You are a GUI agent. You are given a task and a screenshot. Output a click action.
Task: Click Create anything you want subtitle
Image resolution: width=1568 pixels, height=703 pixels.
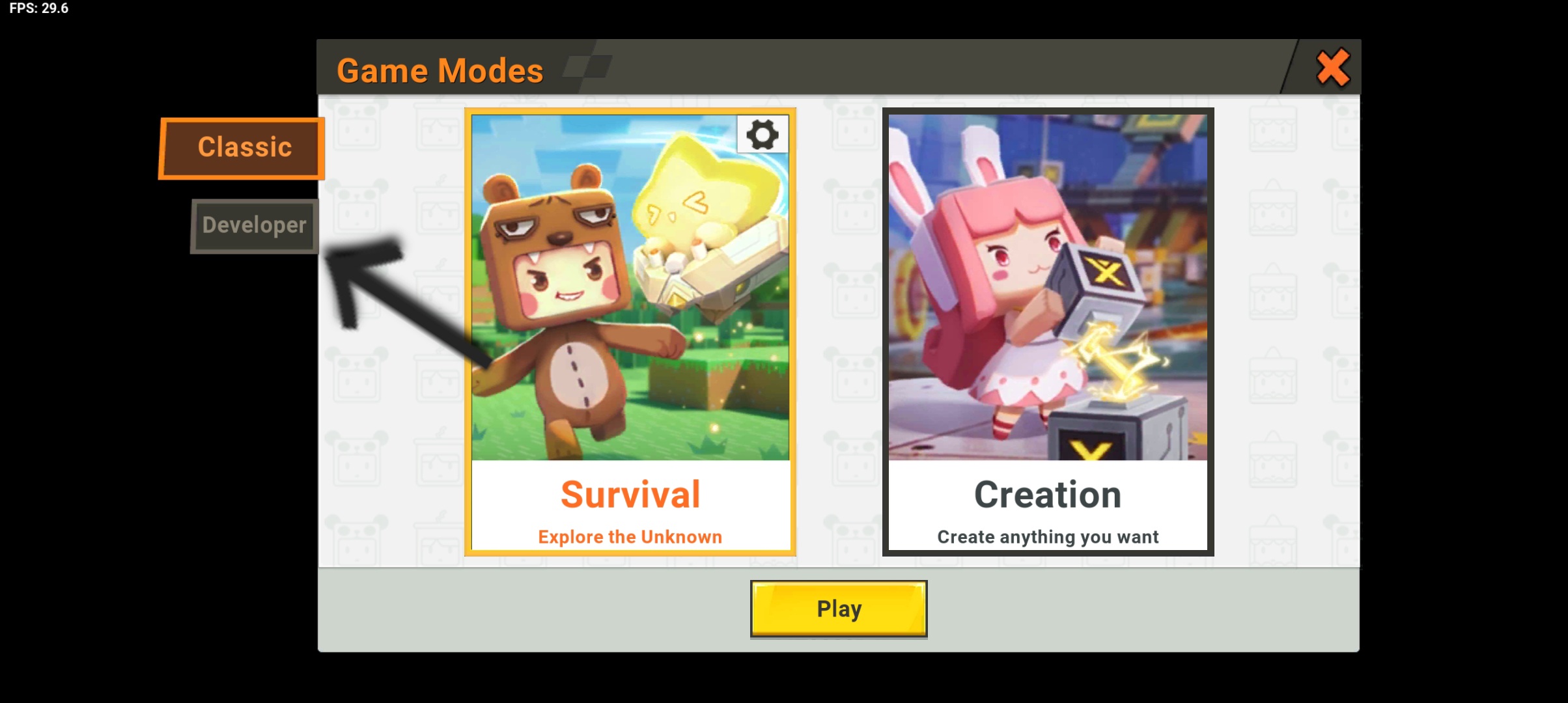(1048, 536)
